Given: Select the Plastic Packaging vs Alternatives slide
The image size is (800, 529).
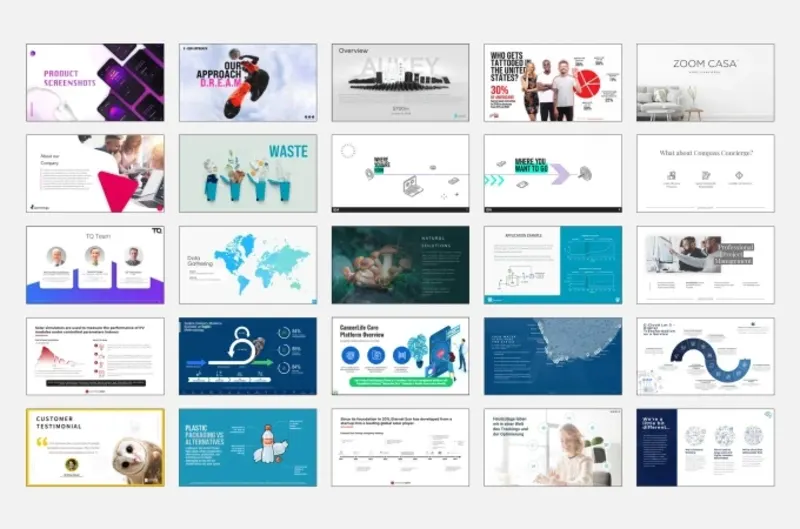Looking at the screenshot, I should 248,447.
